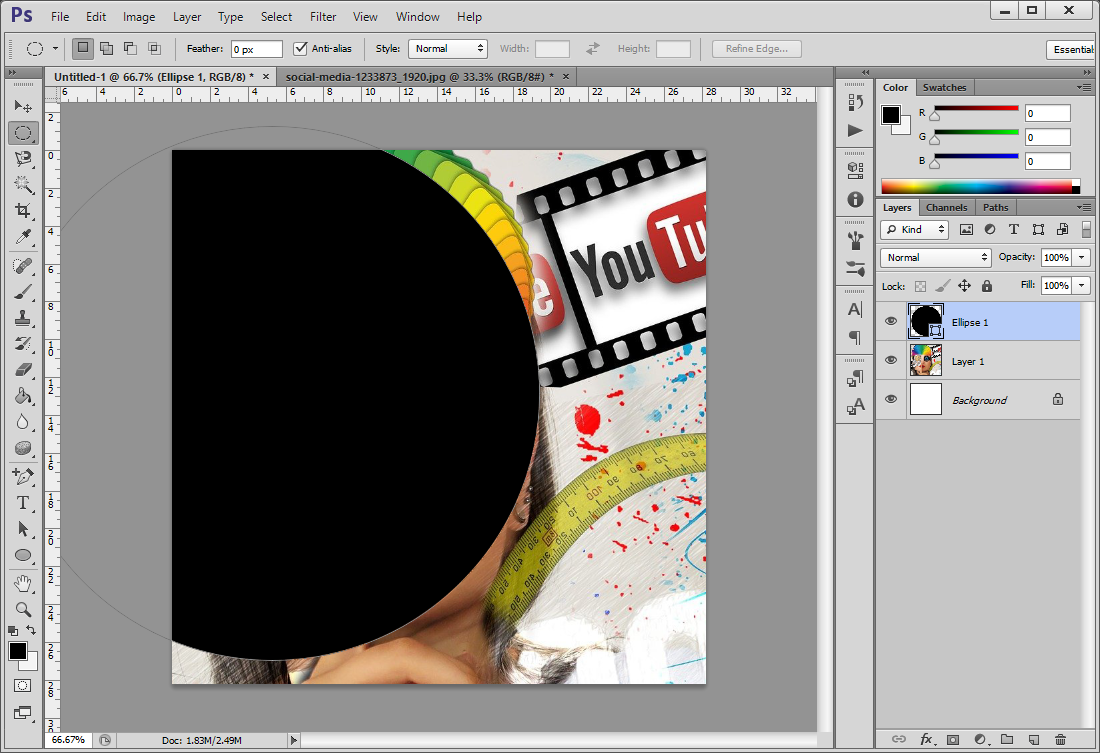The image size is (1100, 753).
Task: Open the Essentials workspace dropdown
Action: (1071, 49)
